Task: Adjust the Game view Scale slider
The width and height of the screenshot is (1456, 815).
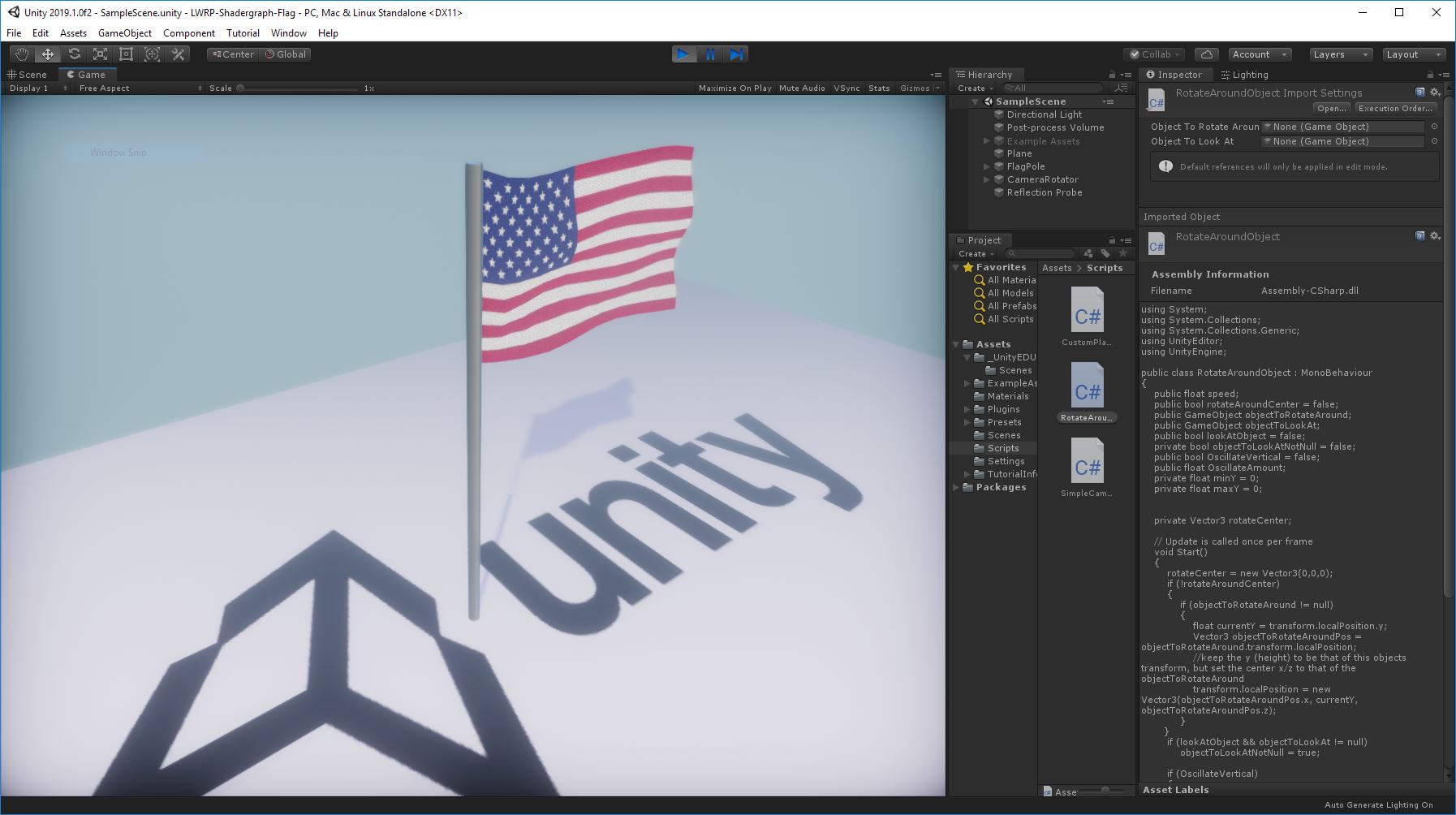Action: tap(298, 88)
